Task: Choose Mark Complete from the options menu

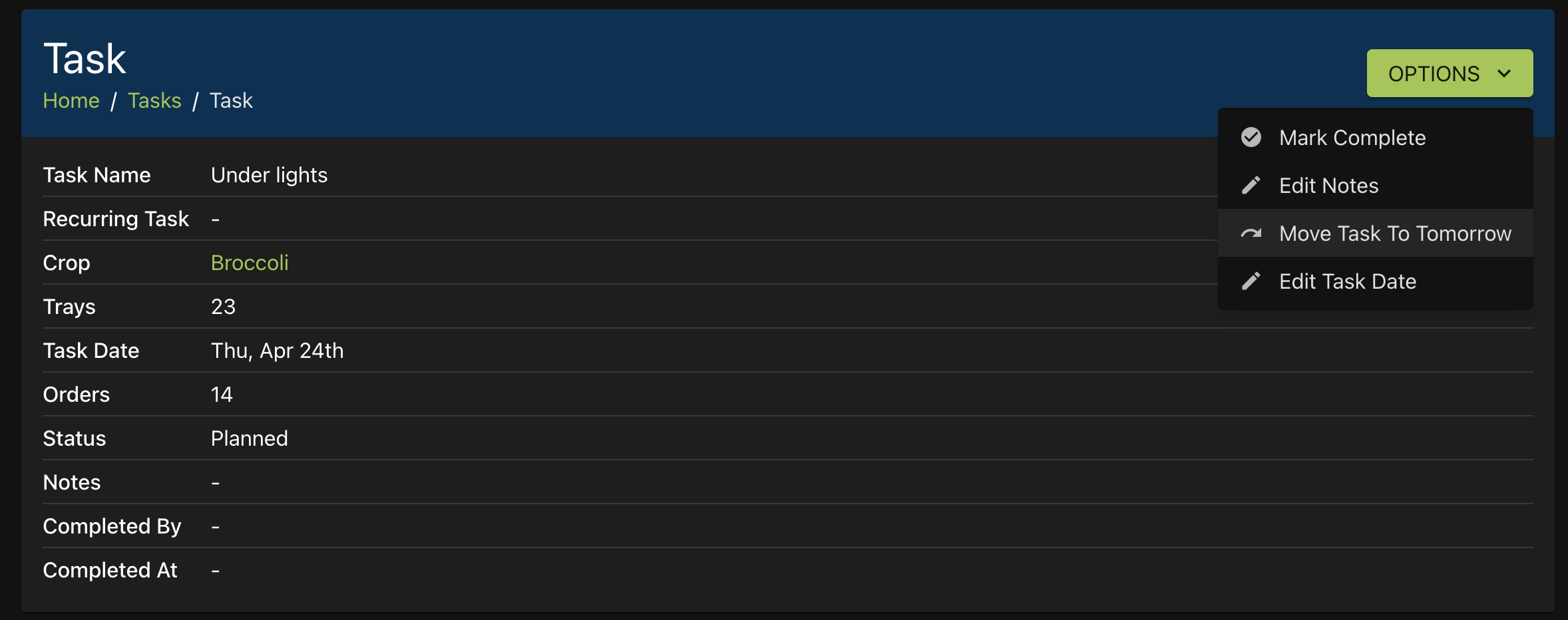Action: click(1352, 138)
